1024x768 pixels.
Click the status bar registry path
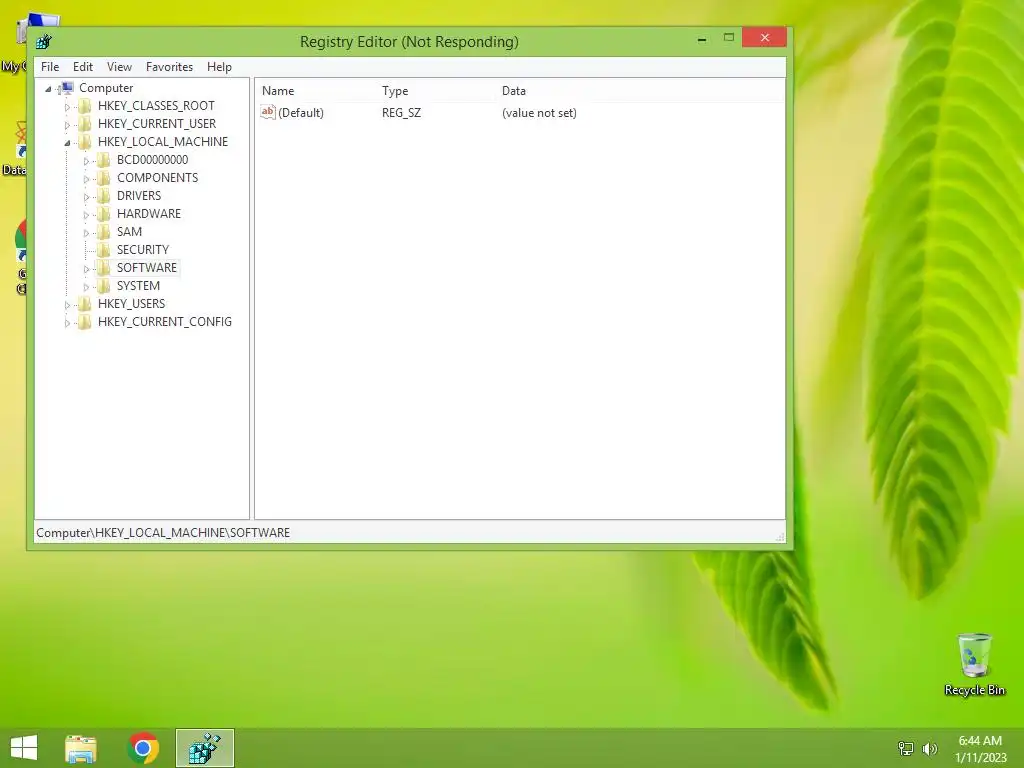[163, 533]
